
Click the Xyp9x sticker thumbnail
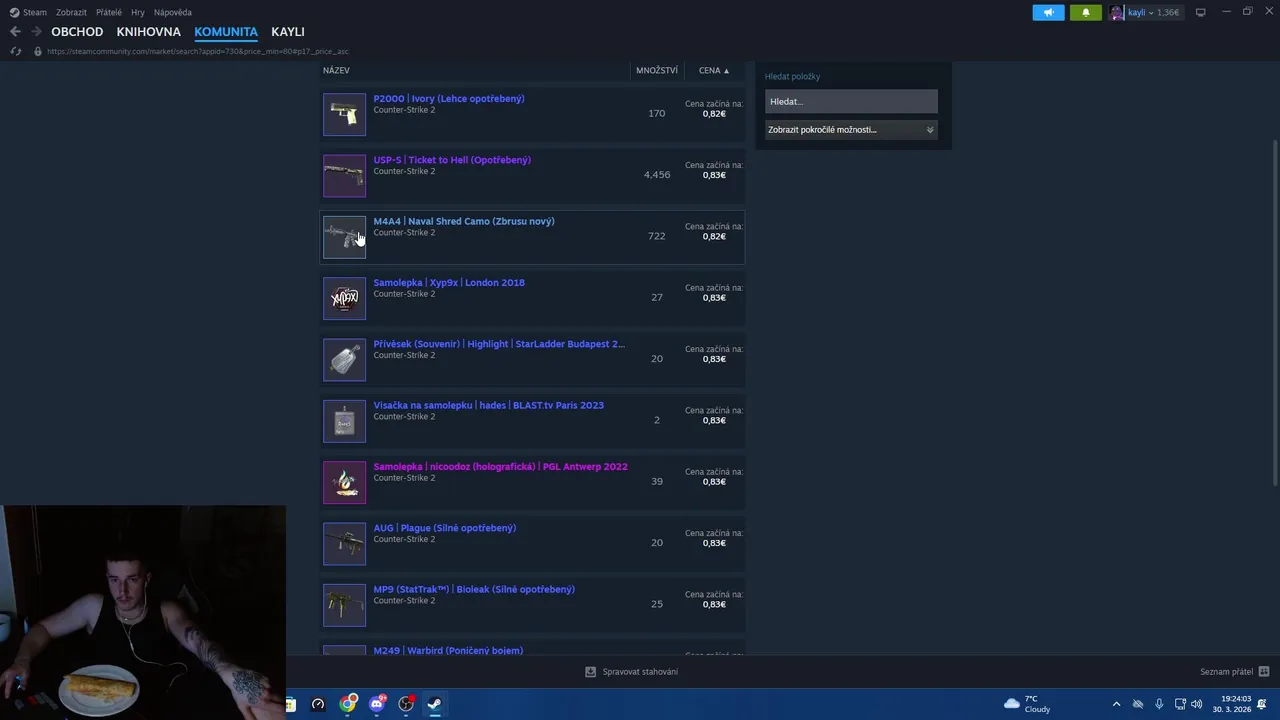tap(344, 298)
